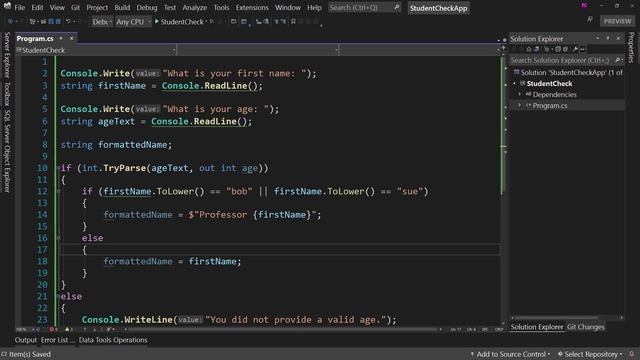Open Solution Explorer search options dropdown

click(622, 60)
